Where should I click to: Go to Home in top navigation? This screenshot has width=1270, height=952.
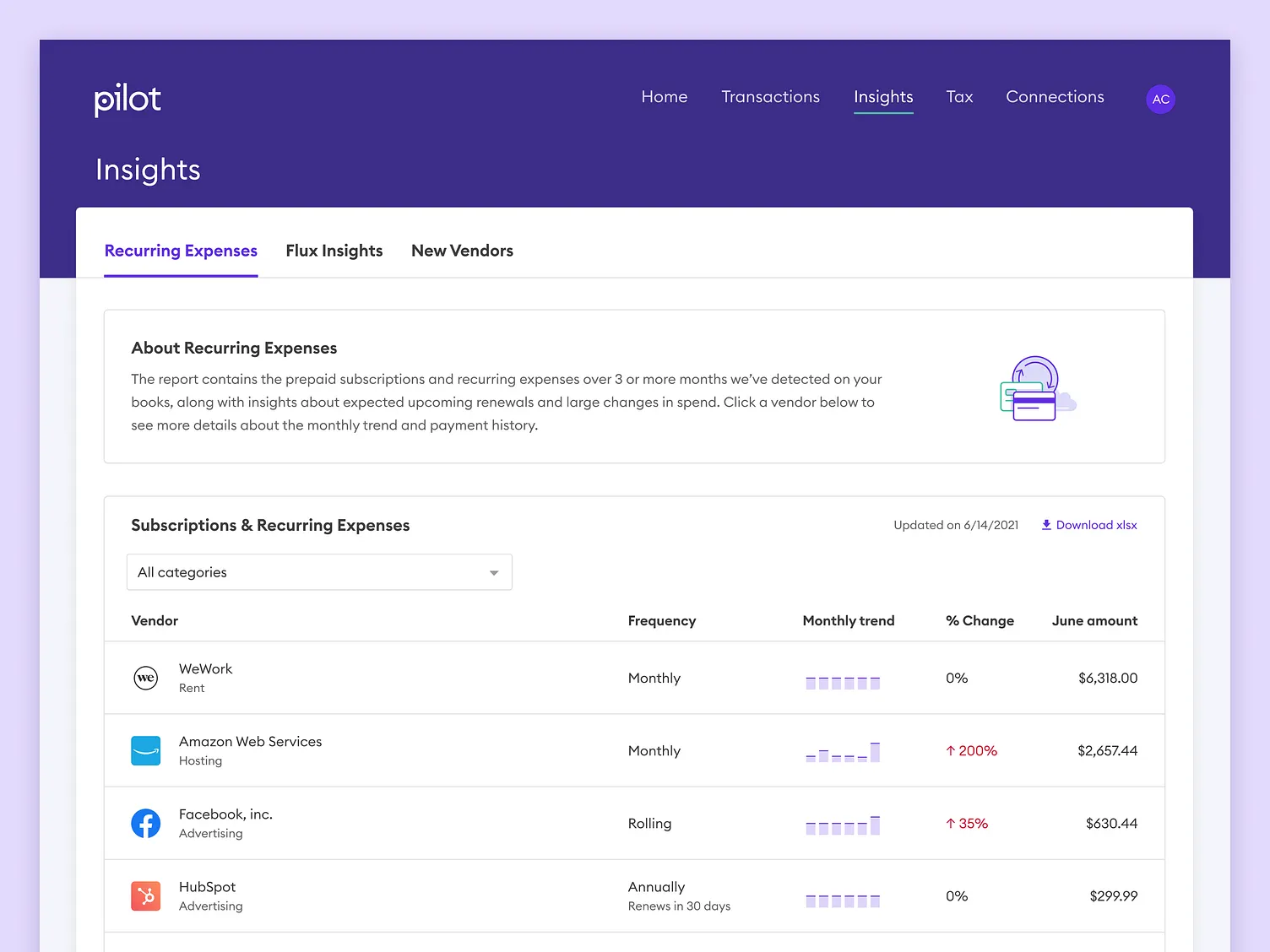(x=665, y=97)
